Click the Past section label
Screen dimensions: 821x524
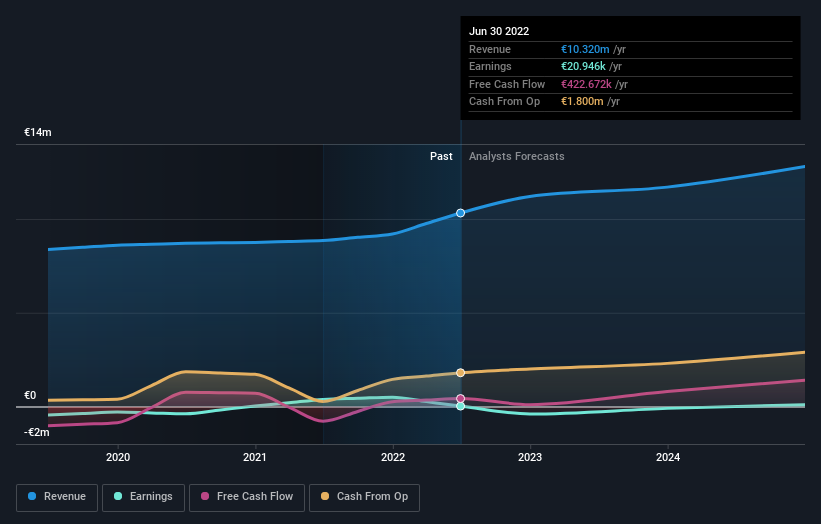[x=441, y=156]
